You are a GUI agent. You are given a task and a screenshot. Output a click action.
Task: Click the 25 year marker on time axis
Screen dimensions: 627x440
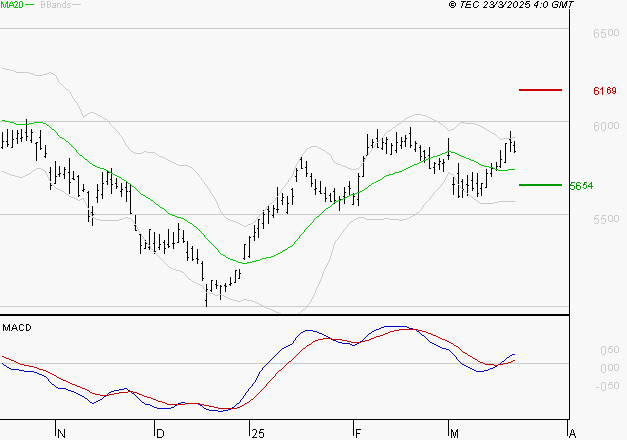(x=258, y=434)
